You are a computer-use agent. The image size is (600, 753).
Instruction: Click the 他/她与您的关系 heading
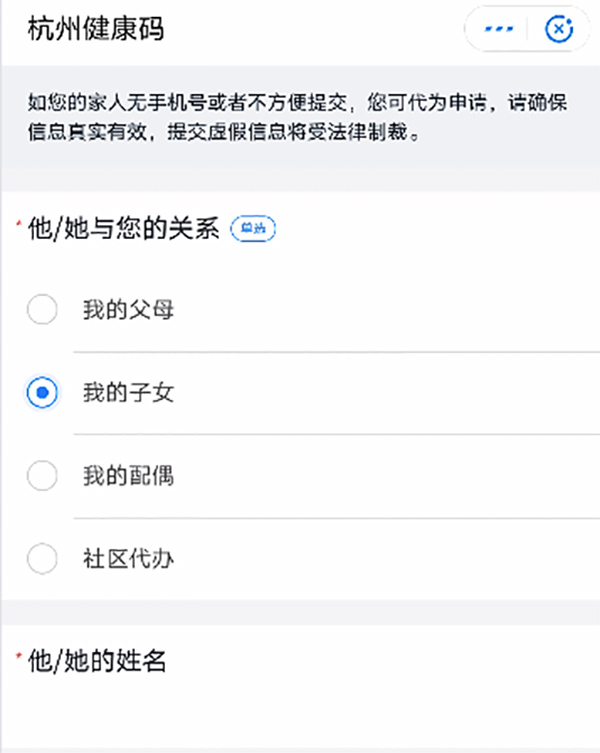click(123, 228)
